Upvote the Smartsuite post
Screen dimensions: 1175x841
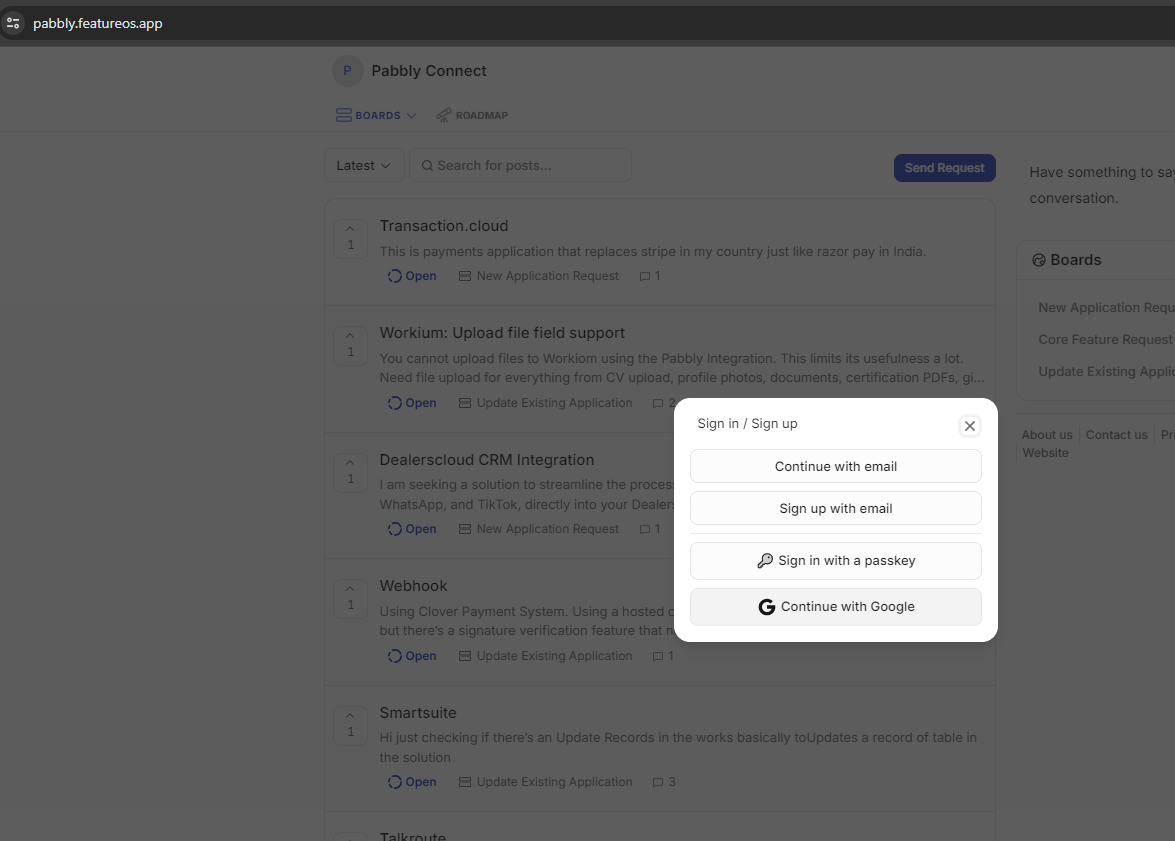tap(351, 726)
